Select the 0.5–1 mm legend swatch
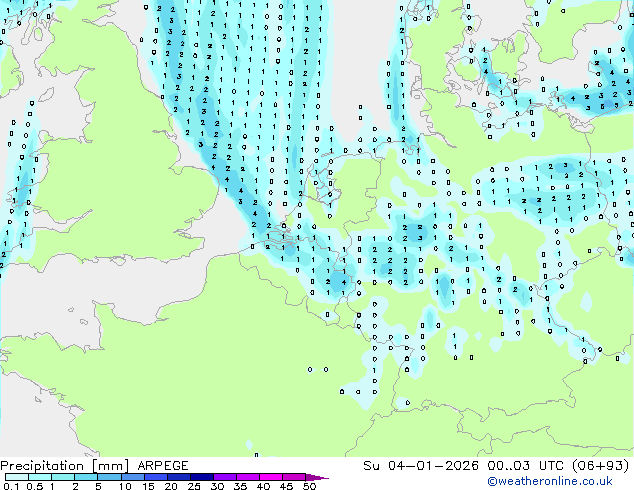Viewport: 634px width, 490px height. click(40, 477)
